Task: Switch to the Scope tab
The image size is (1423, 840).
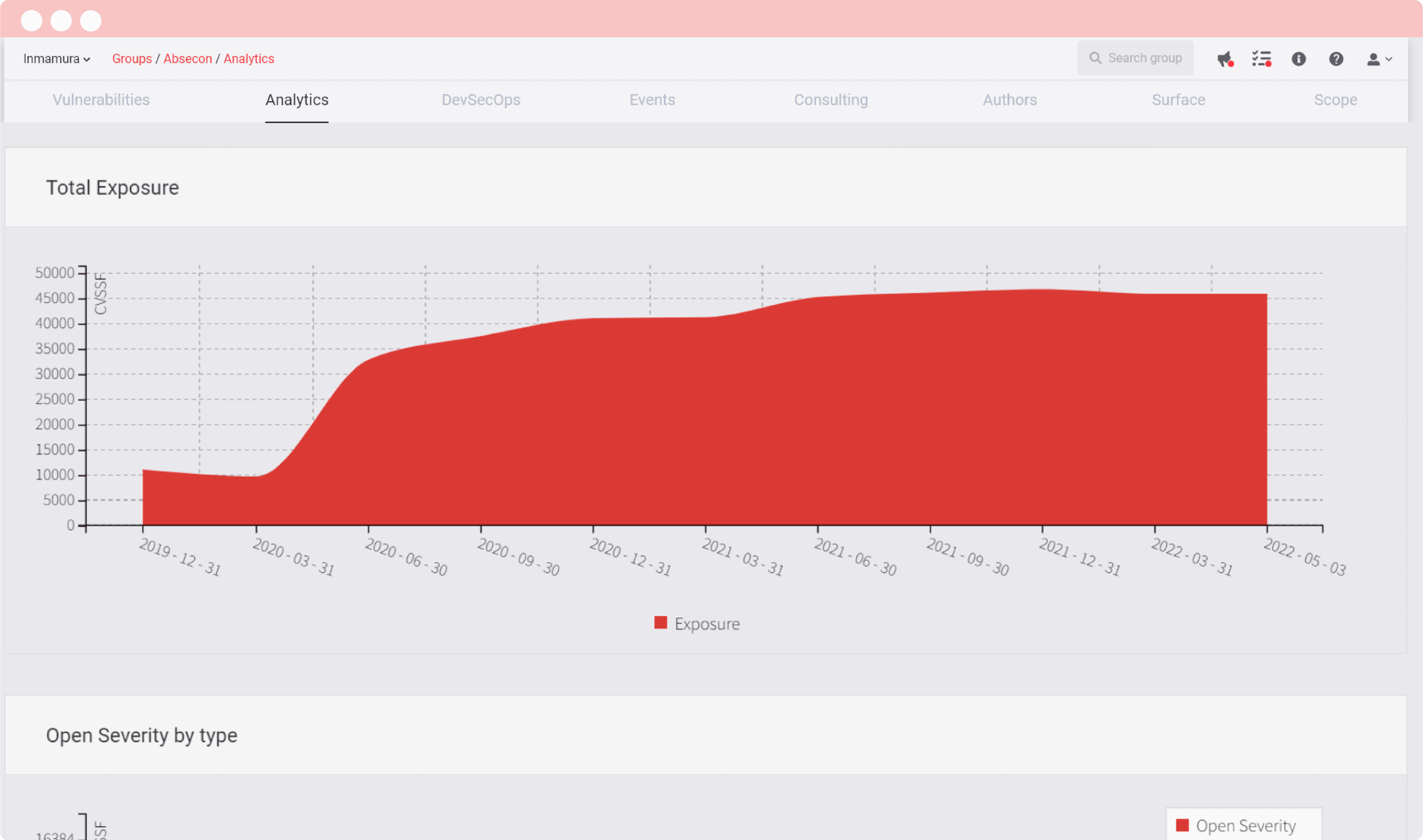Action: point(1335,100)
